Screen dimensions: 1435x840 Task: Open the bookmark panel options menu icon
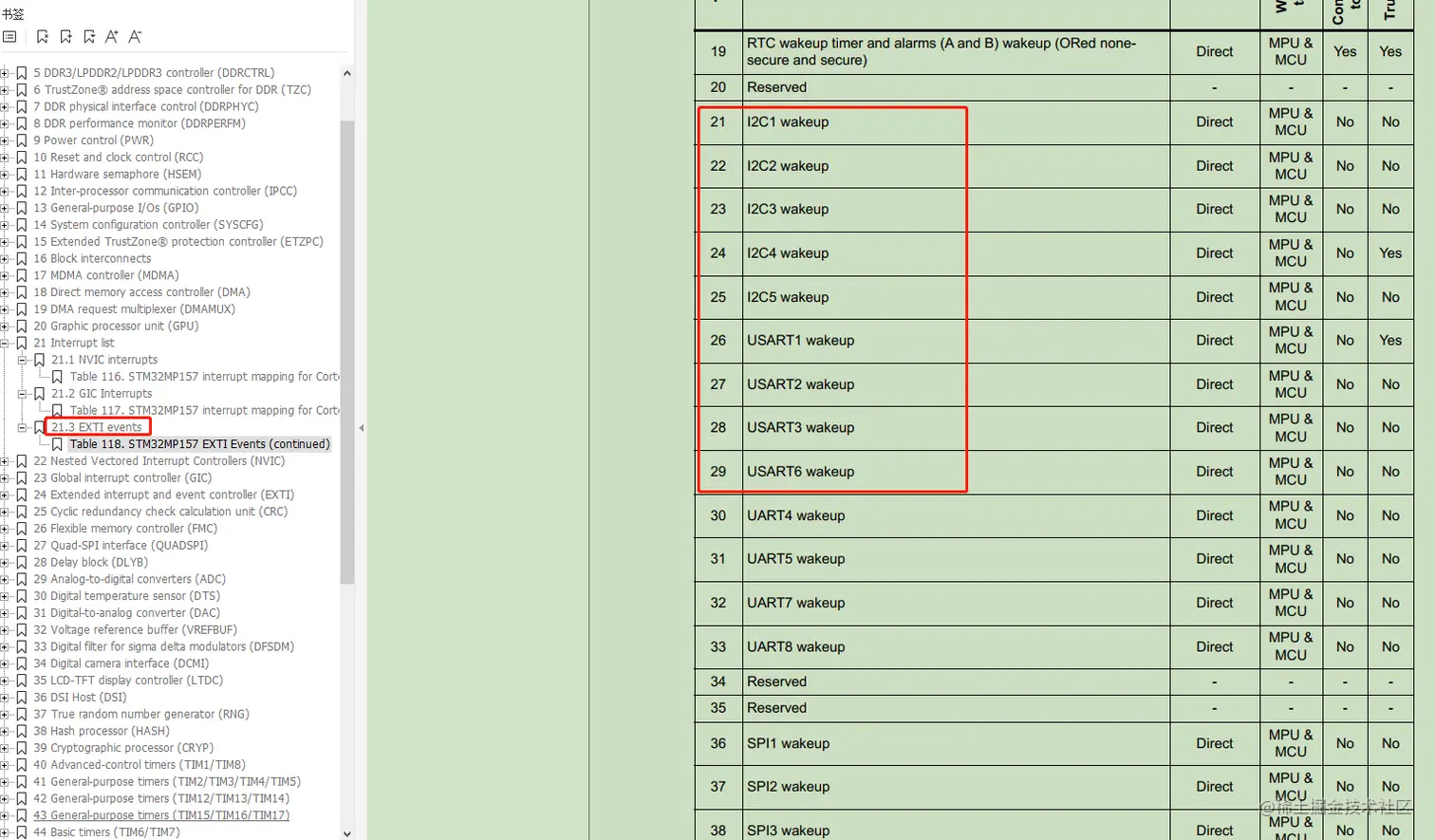(9, 37)
